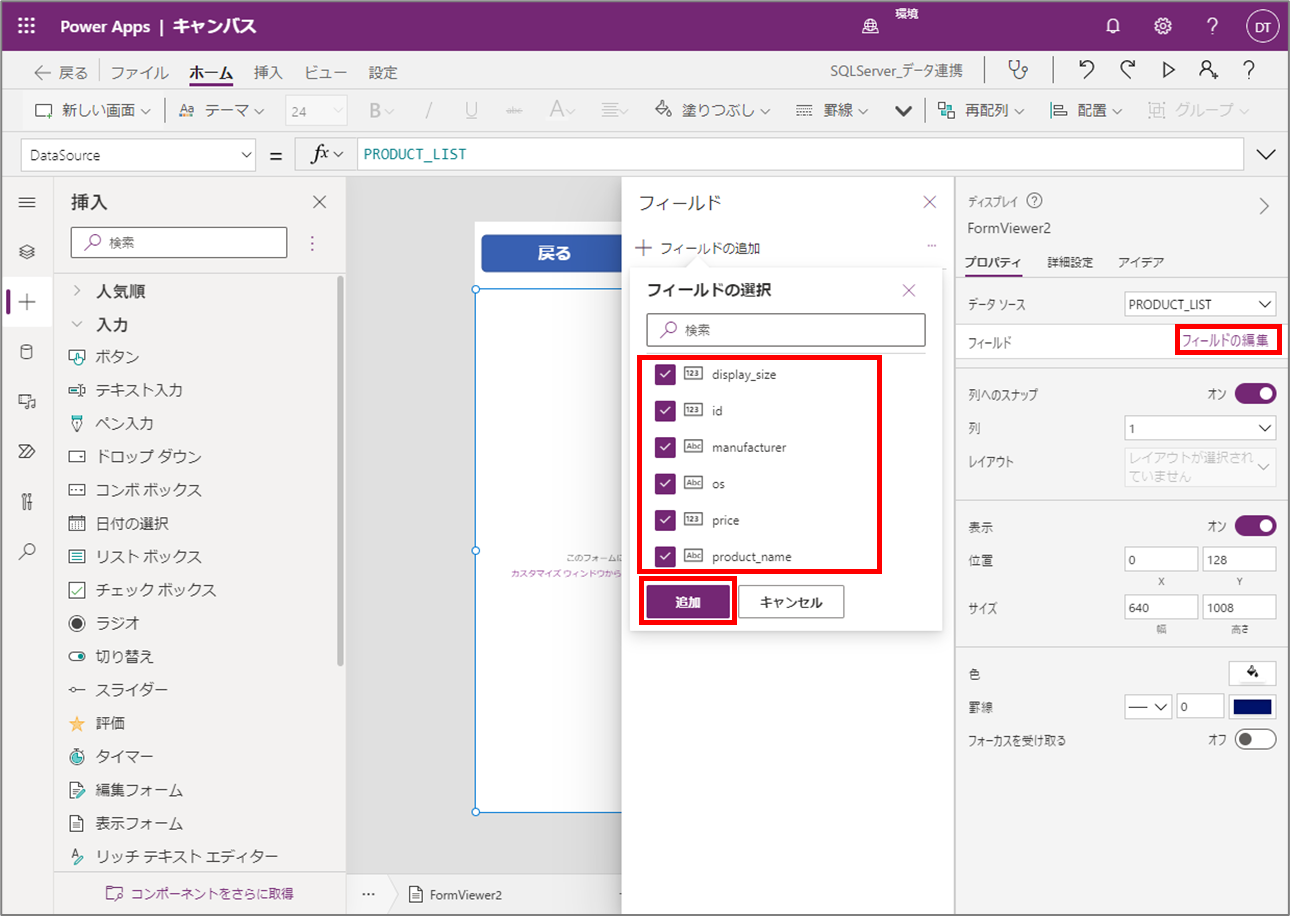Open the tree view layers icon
1290x916 pixels.
(x=27, y=251)
